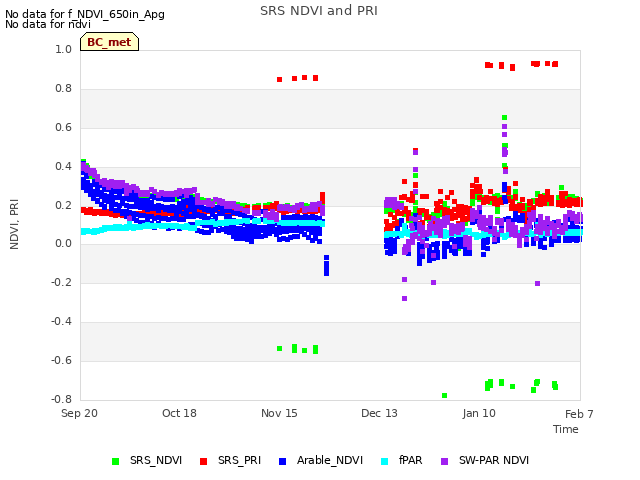Click the Feb 7 x-axis tick label

click(x=579, y=414)
